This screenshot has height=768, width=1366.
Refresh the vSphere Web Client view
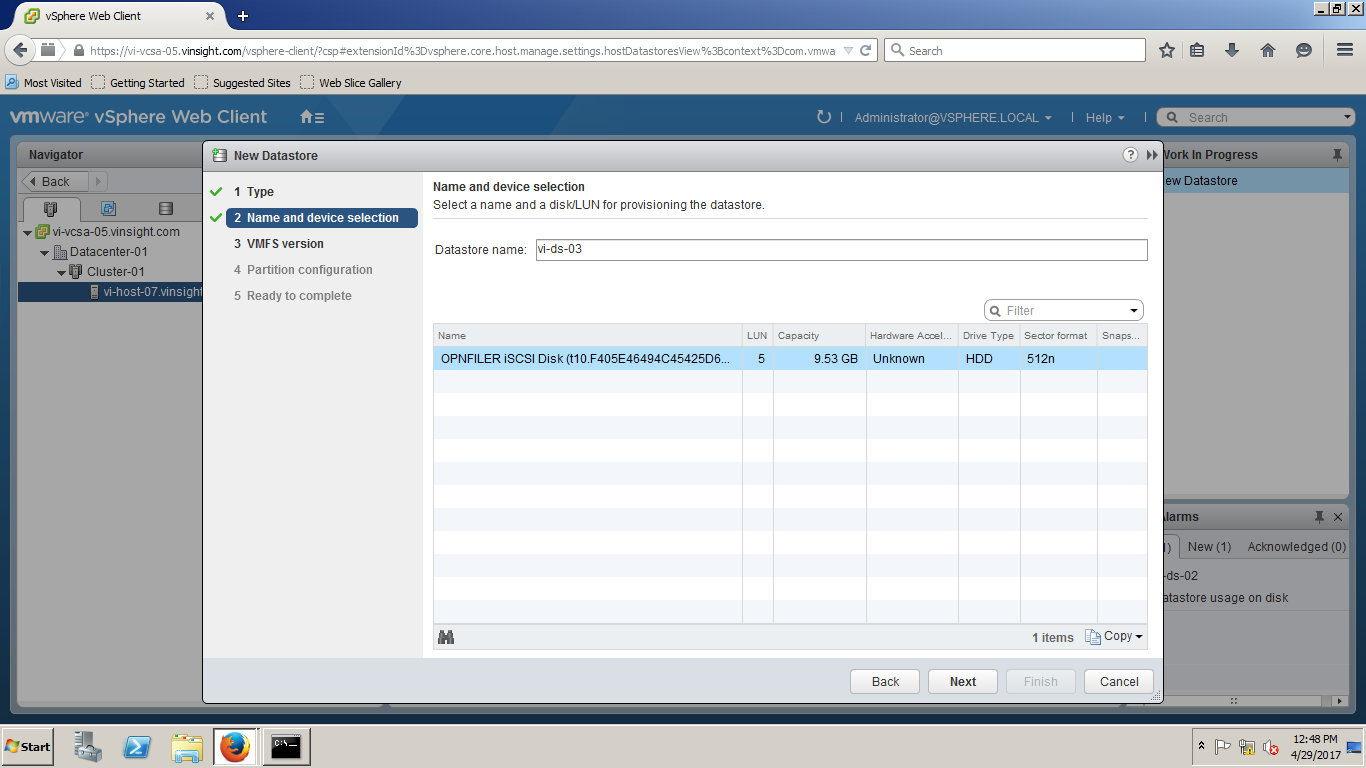[824, 117]
